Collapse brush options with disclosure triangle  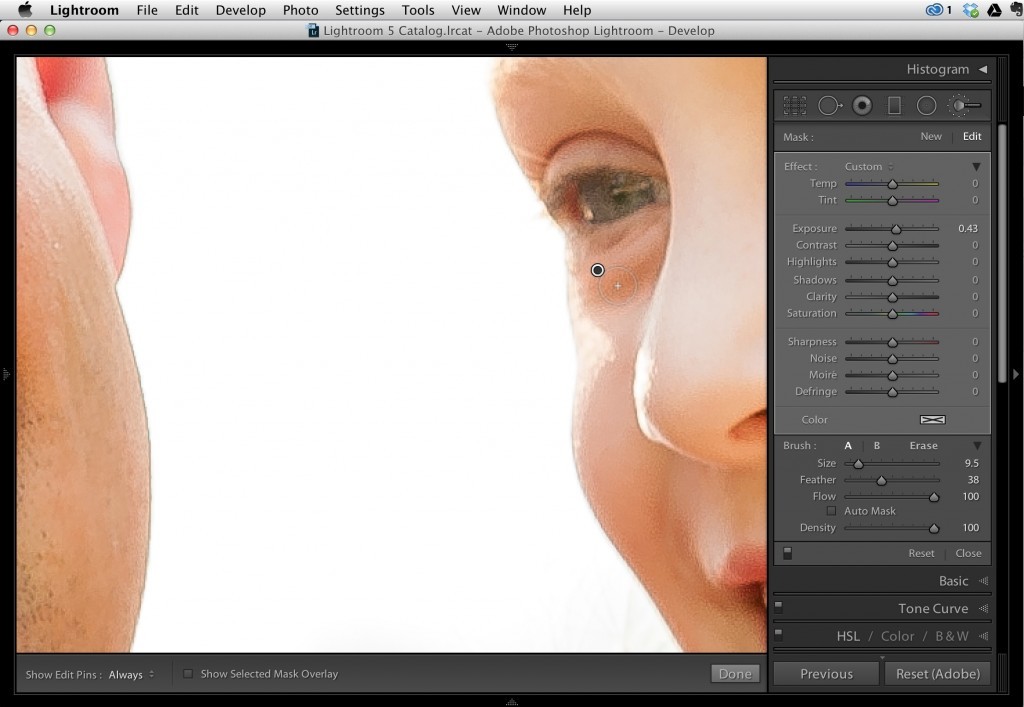[977, 446]
